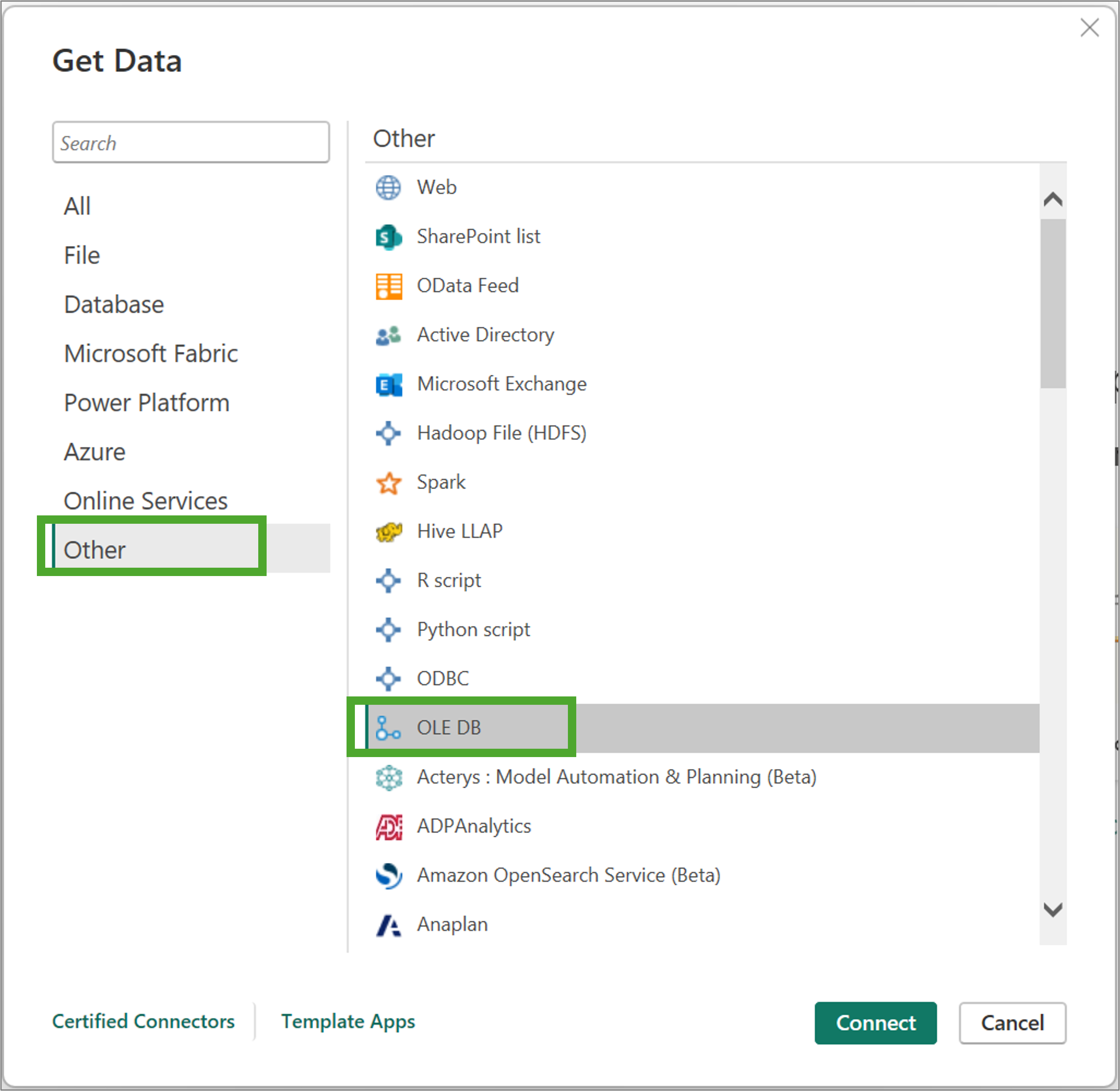Open the Template Apps link
Screen dimensions: 1120x1091
click(x=348, y=1022)
